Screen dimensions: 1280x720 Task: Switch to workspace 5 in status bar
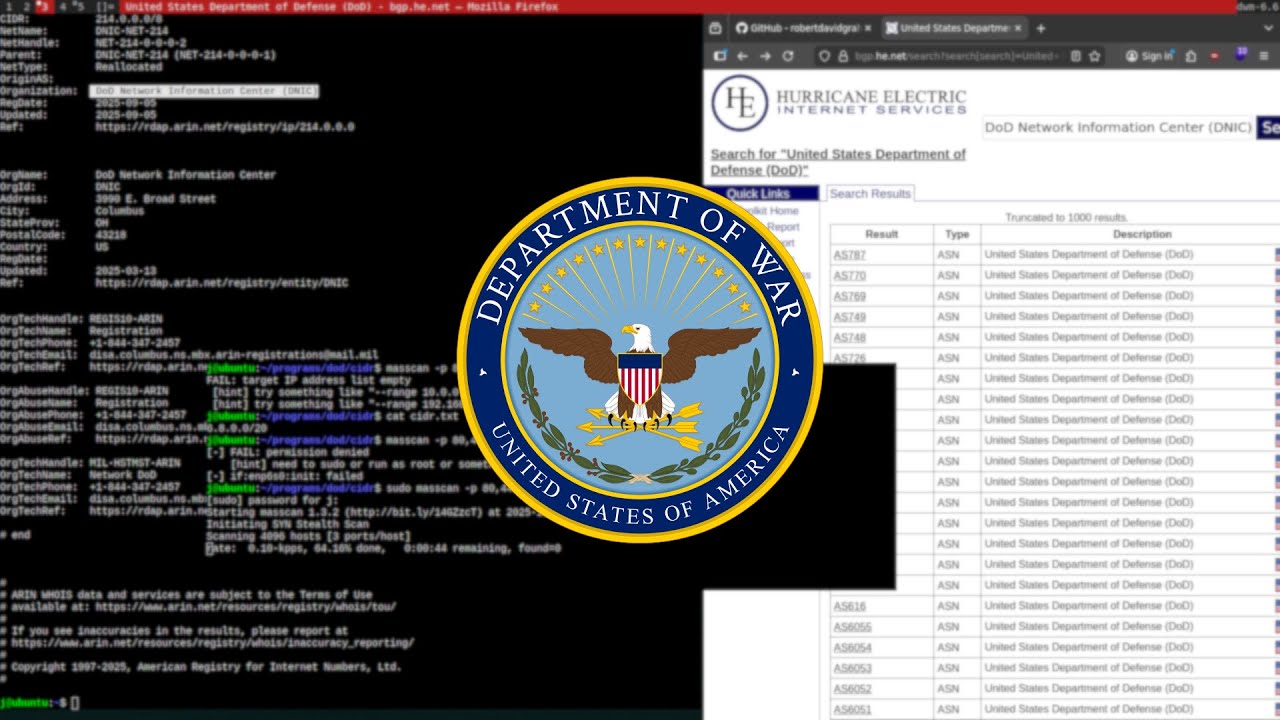pos(79,6)
